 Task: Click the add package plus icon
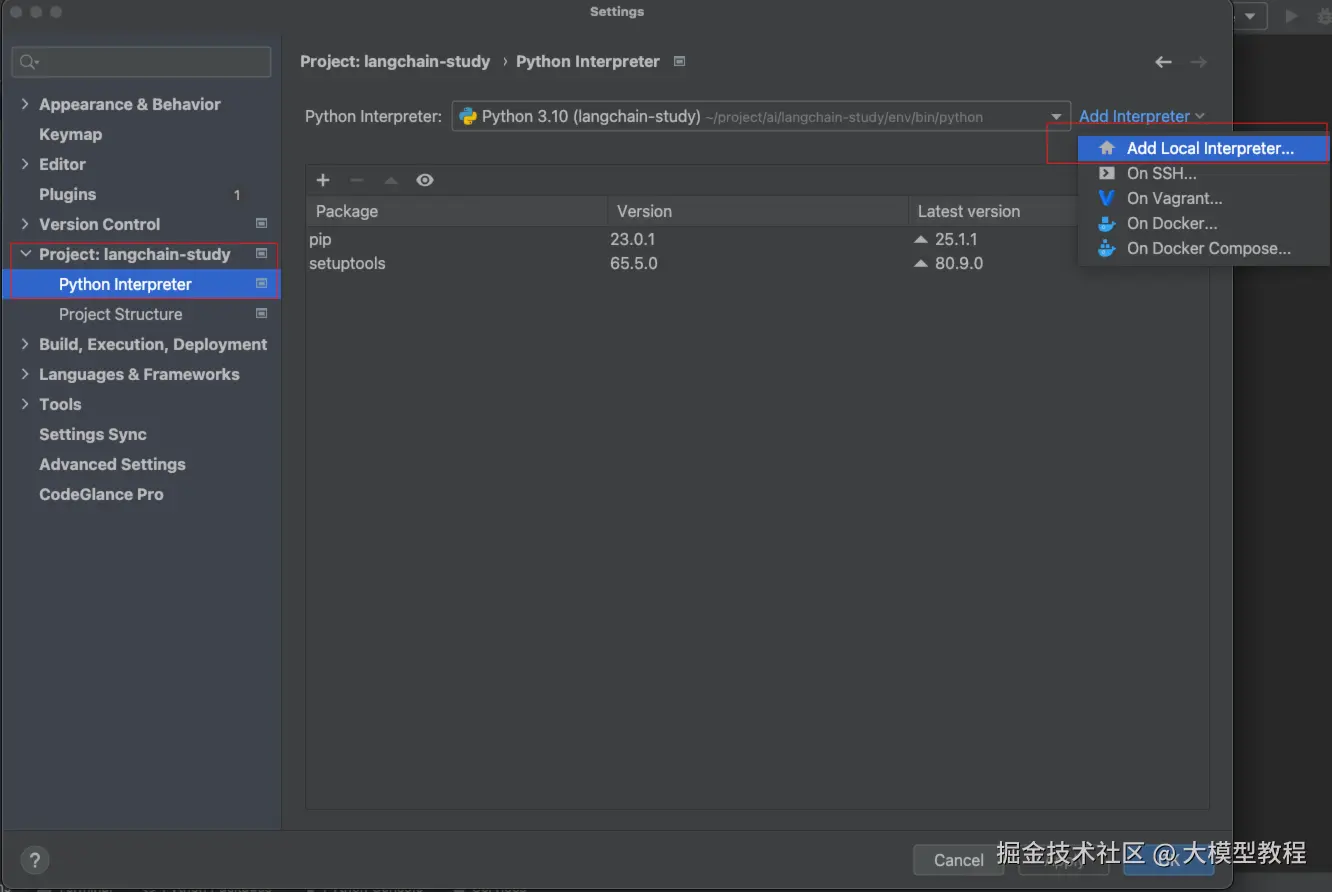click(323, 180)
